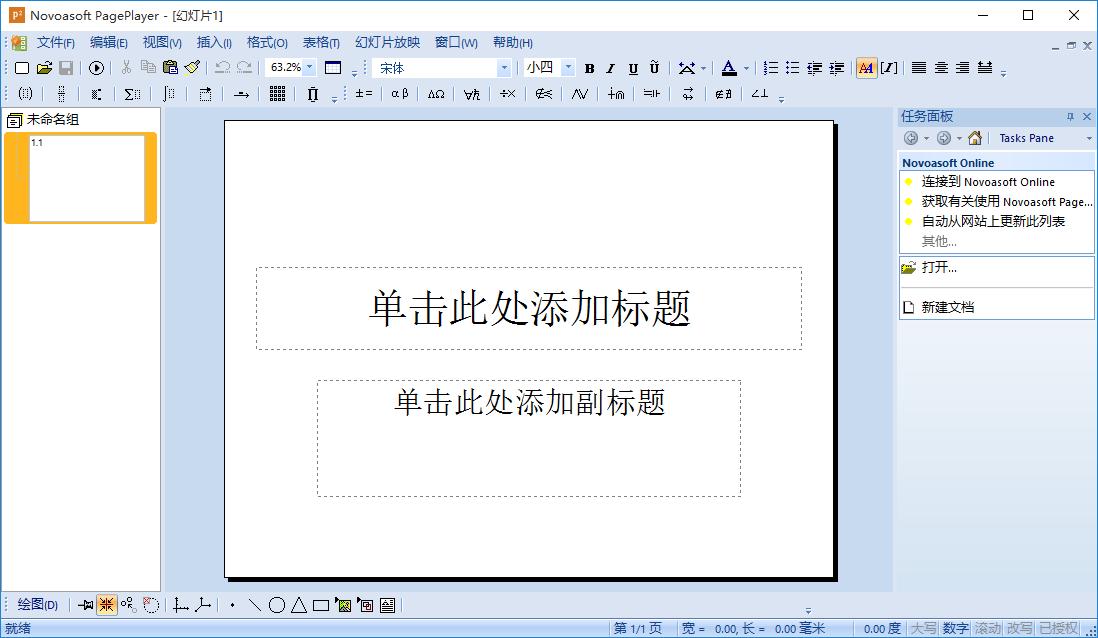The height and width of the screenshot is (638, 1098).
Task: Expand the math symbols toolbar overflow options
Action: tap(781, 99)
